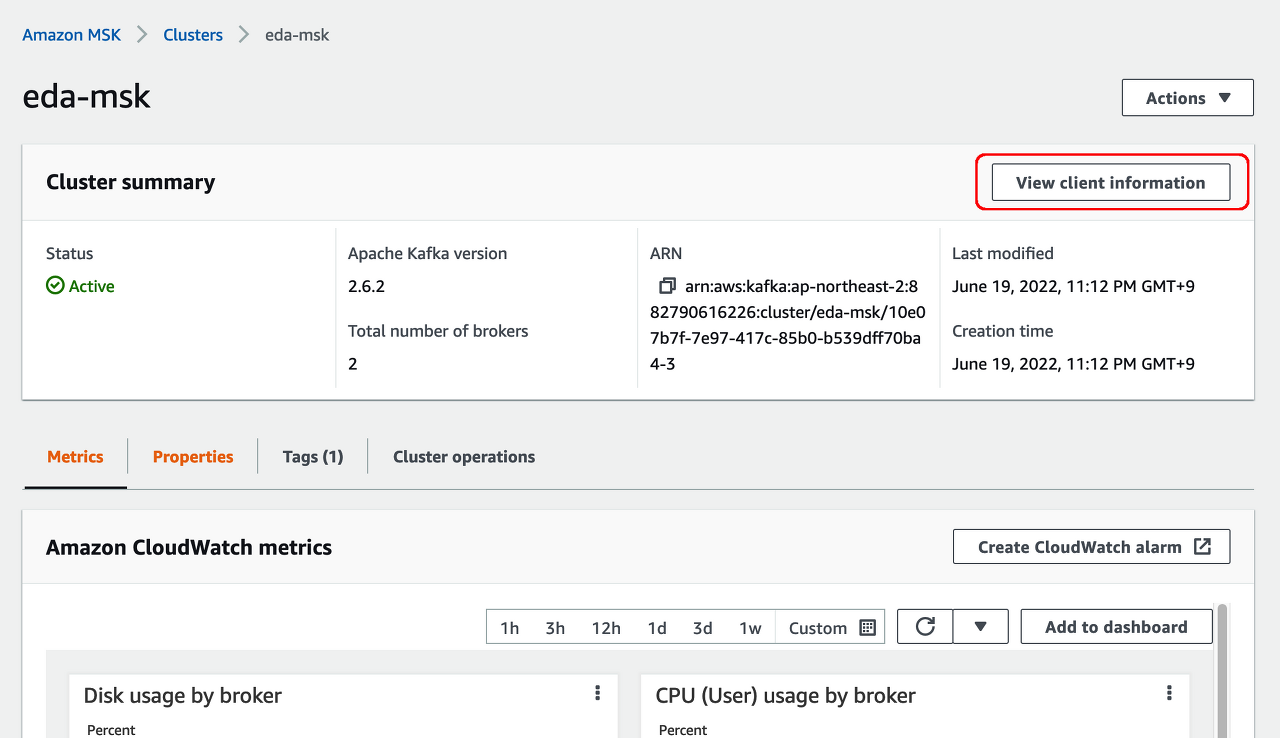
Task: Click Add to dashboard button
Action: tap(1116, 627)
